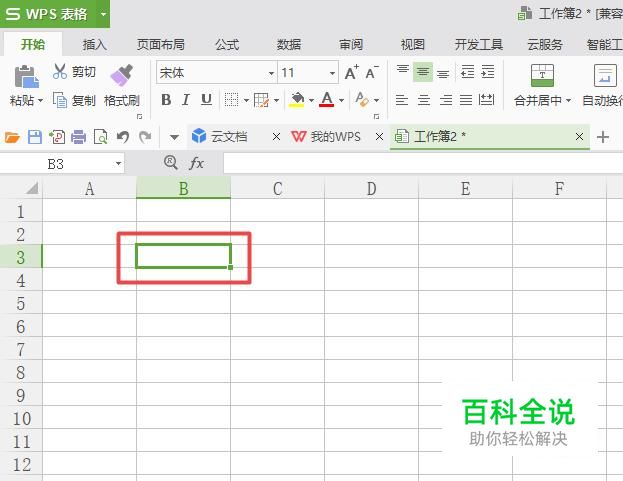The height and width of the screenshot is (481, 623).
Task: Click the export to PDF icon
Action: coord(57,137)
